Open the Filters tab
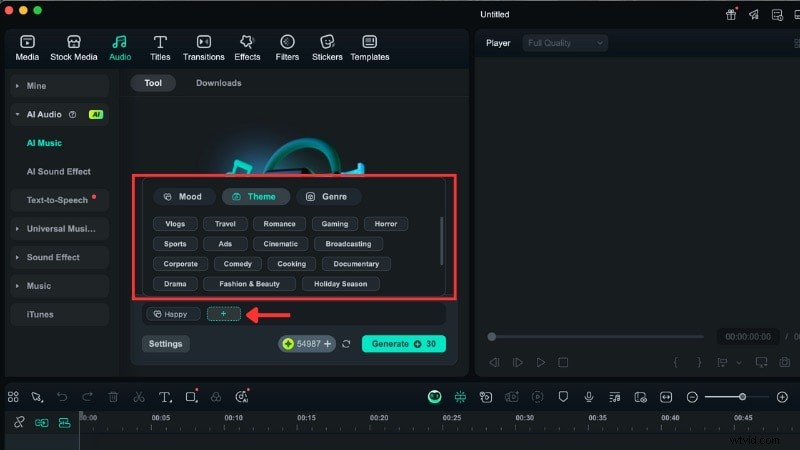This screenshot has width=800, height=450. (x=287, y=48)
